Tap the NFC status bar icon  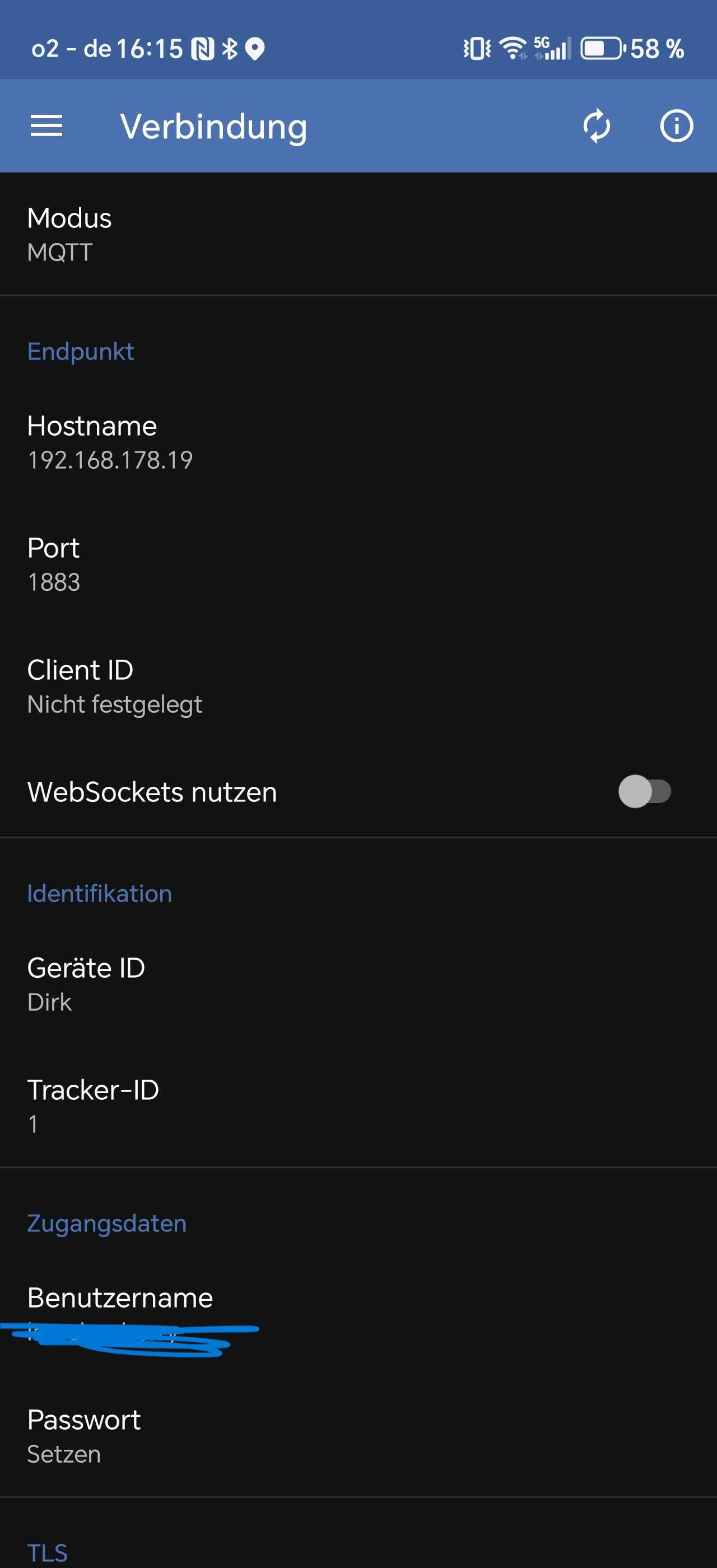tap(203, 49)
